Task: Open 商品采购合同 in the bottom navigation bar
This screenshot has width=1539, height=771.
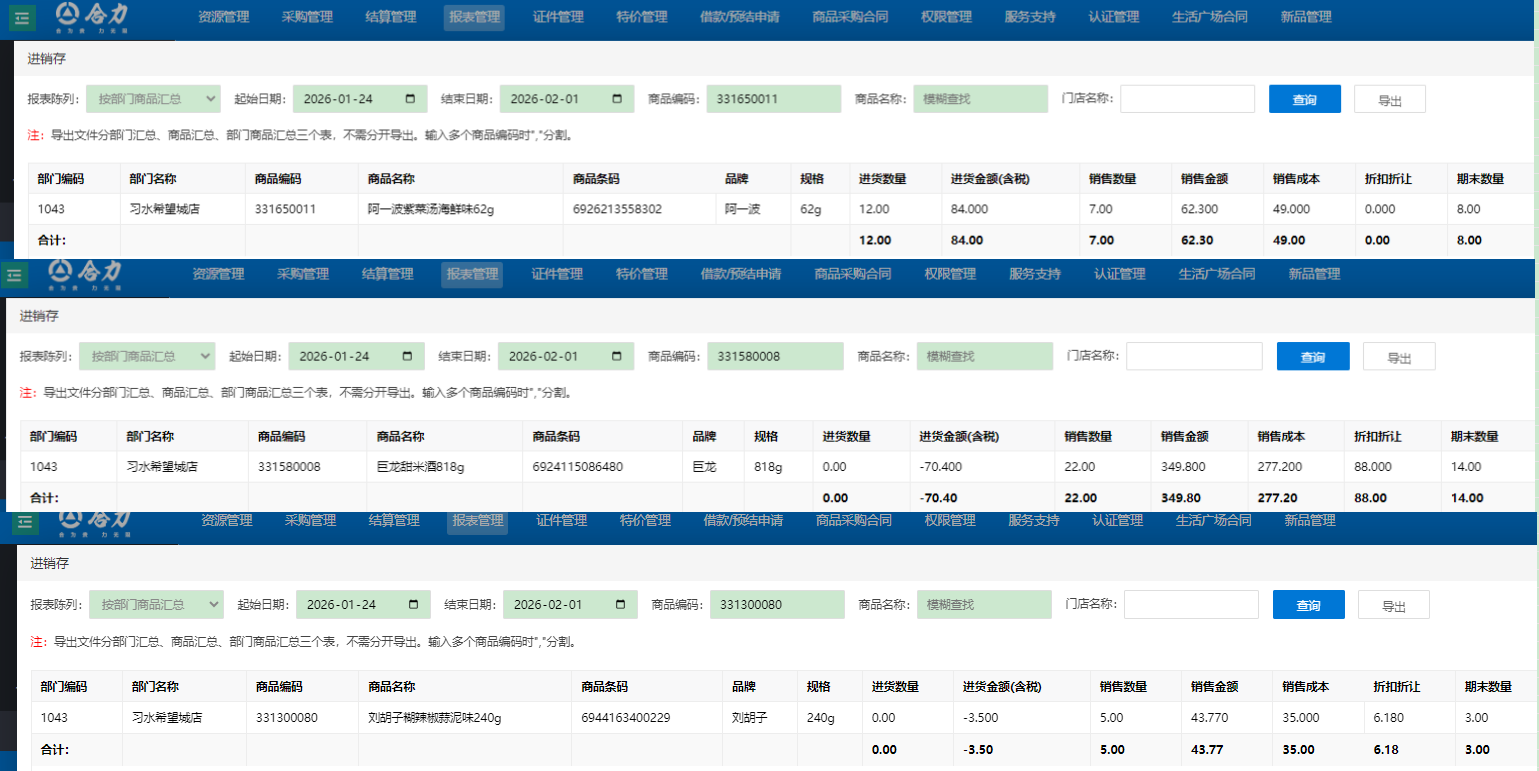Action: (x=853, y=520)
